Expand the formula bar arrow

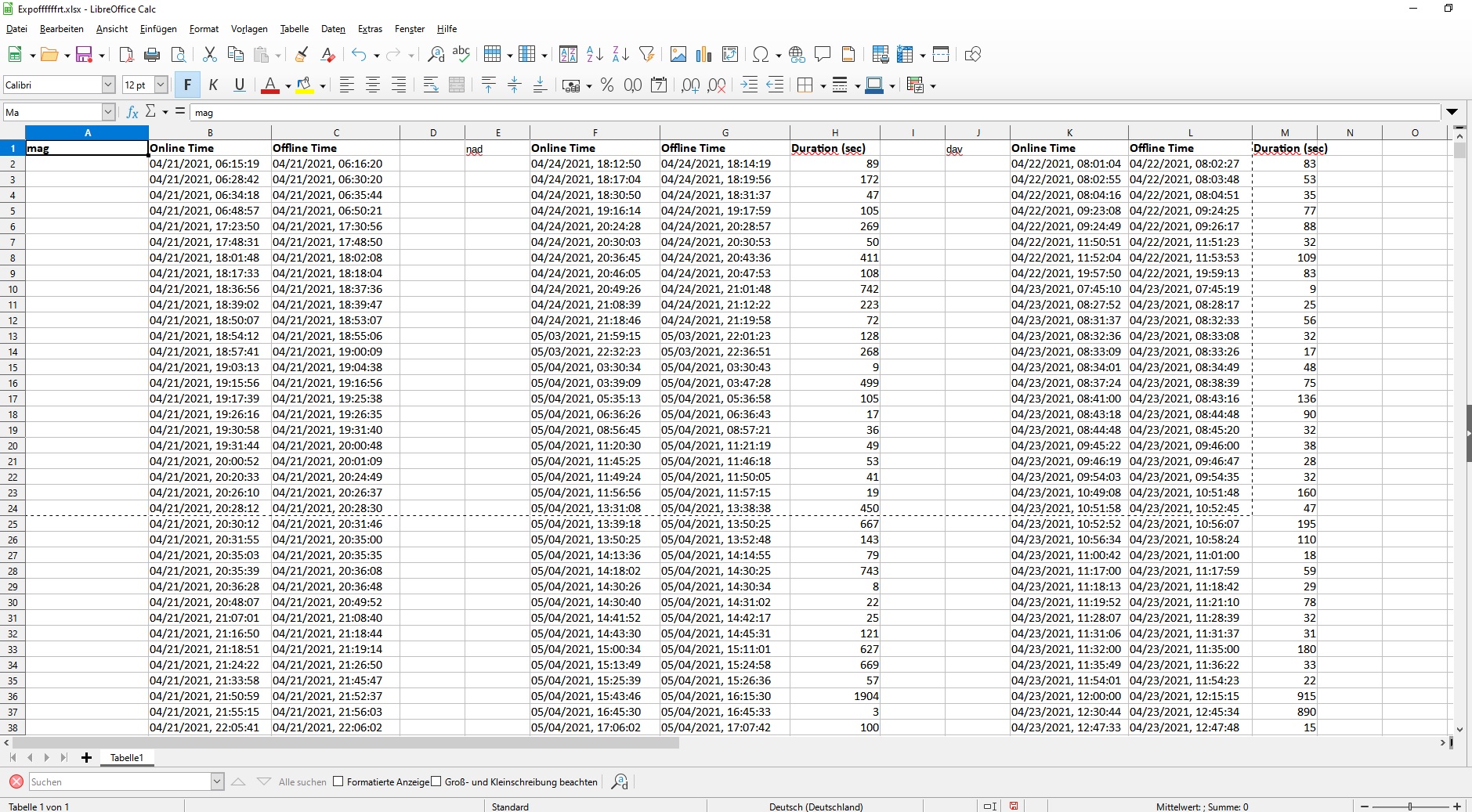pyautogui.click(x=1452, y=112)
